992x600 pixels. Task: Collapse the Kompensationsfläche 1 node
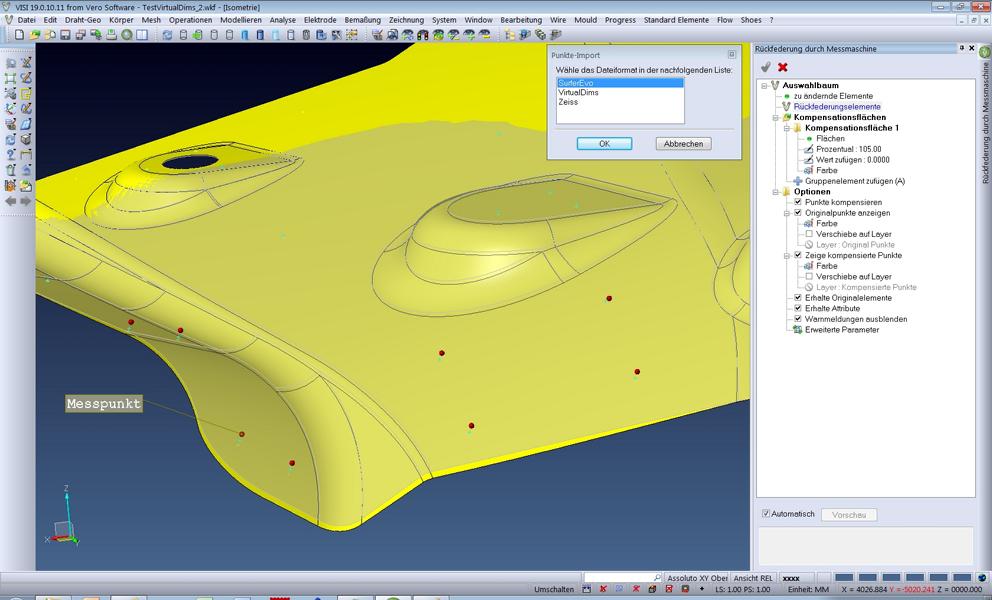pos(786,128)
